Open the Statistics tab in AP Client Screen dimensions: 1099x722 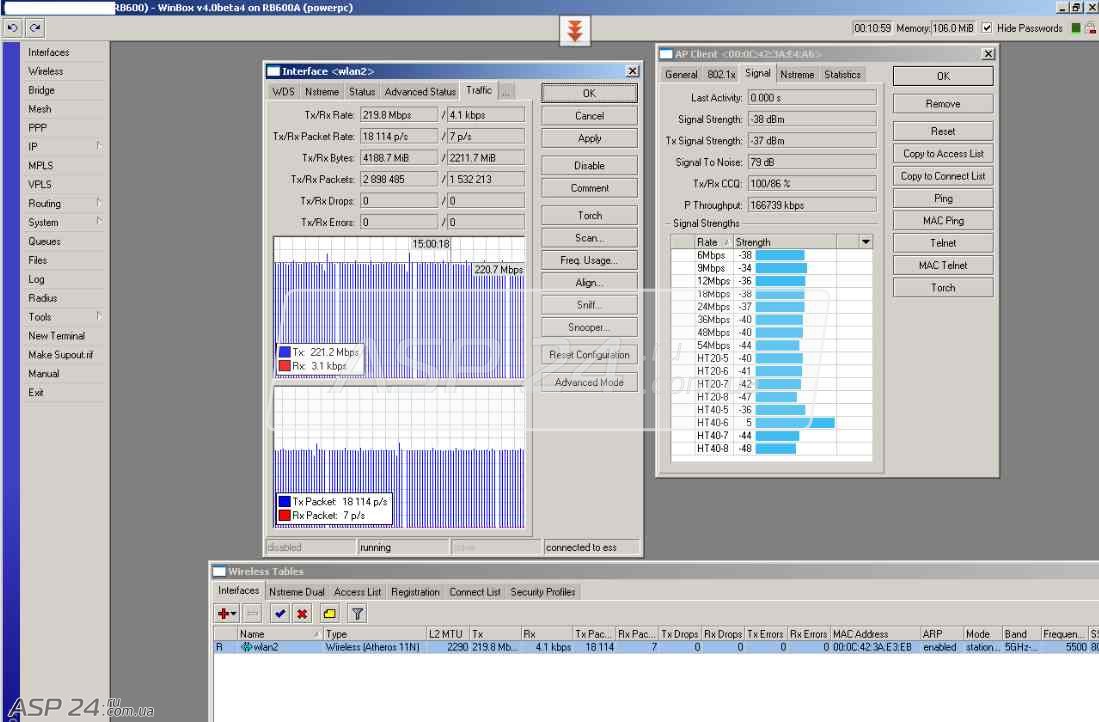coord(842,74)
